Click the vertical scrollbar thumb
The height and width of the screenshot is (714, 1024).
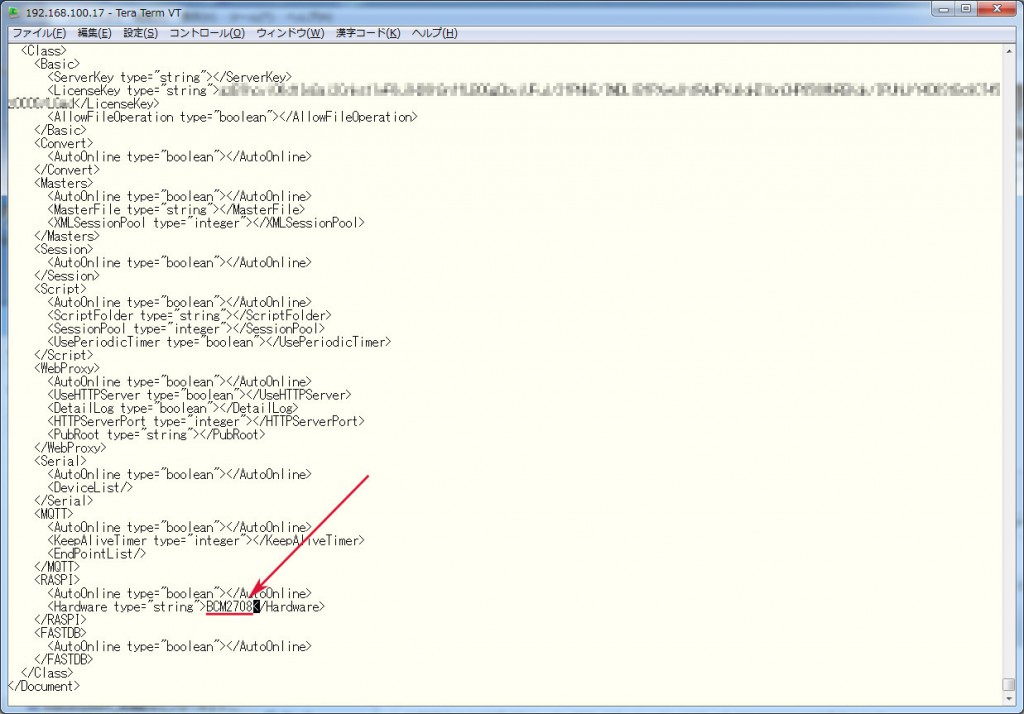[1009, 684]
